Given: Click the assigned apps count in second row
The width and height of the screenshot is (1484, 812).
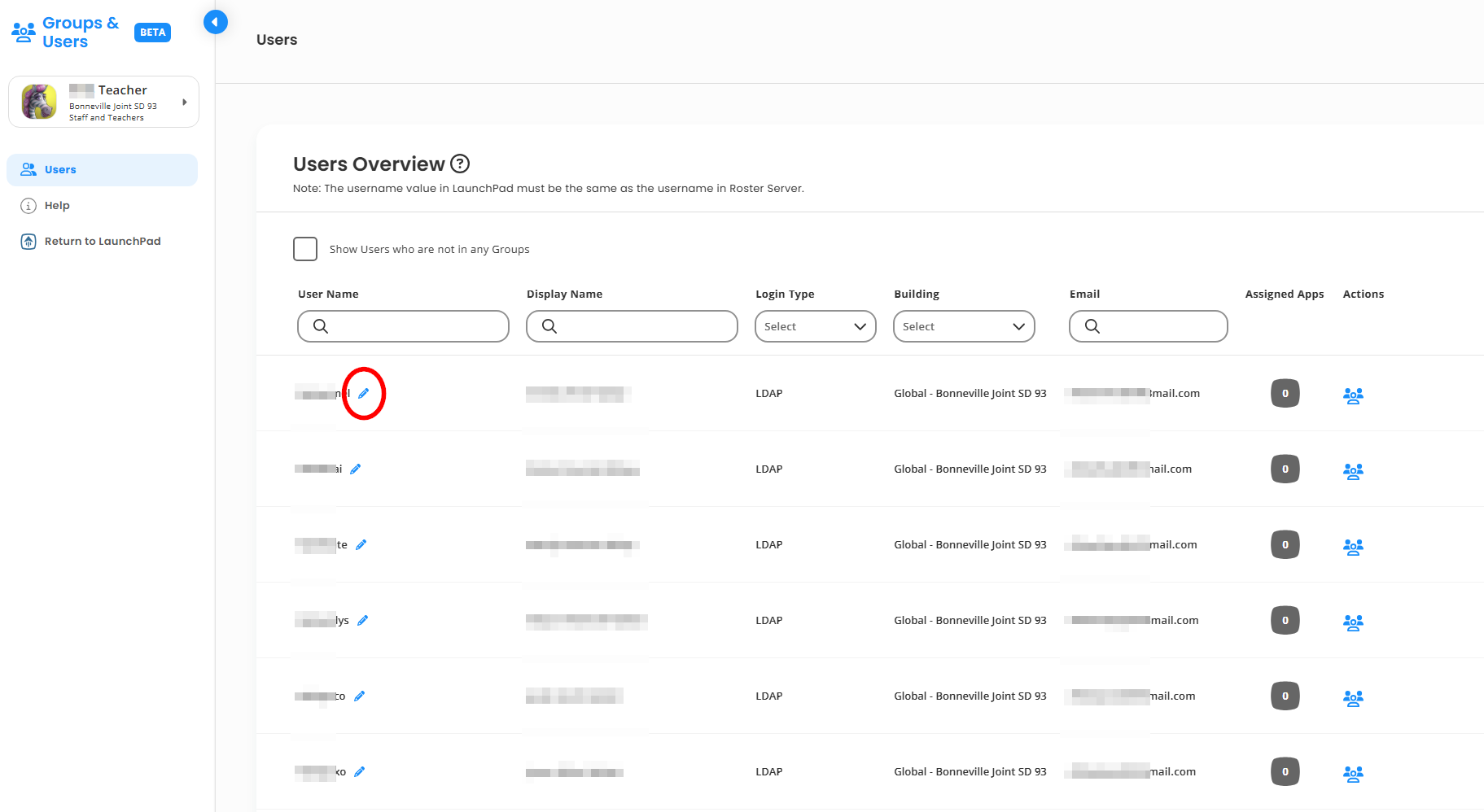Looking at the screenshot, I should [x=1285, y=469].
